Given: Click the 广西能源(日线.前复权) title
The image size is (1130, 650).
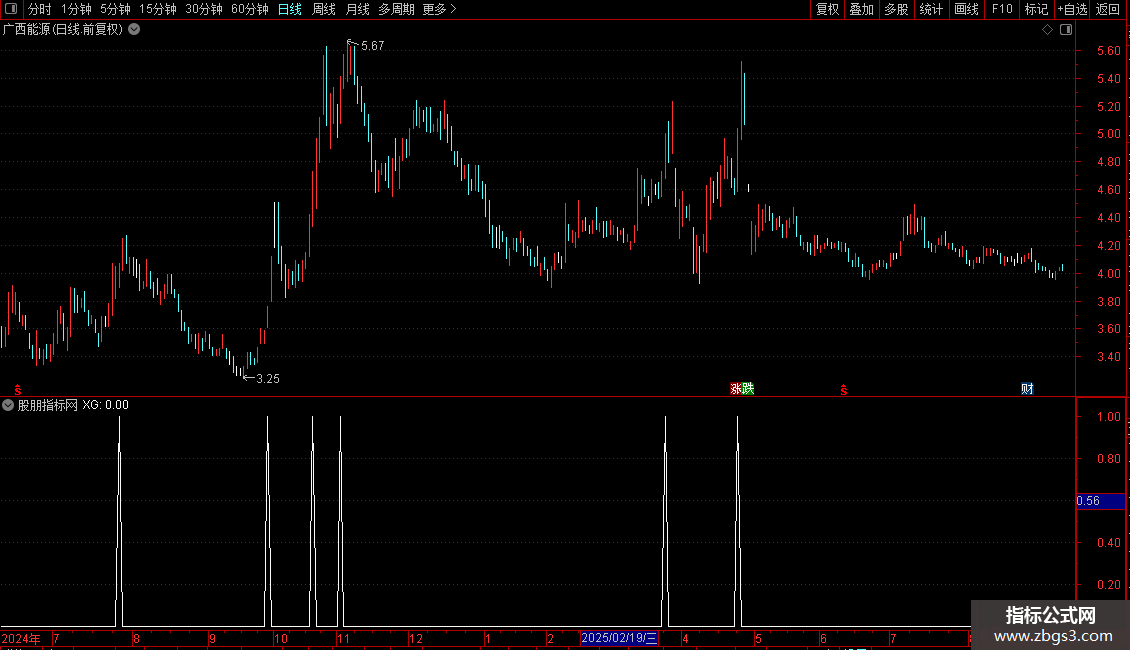Looking at the screenshot, I should 63,29.
